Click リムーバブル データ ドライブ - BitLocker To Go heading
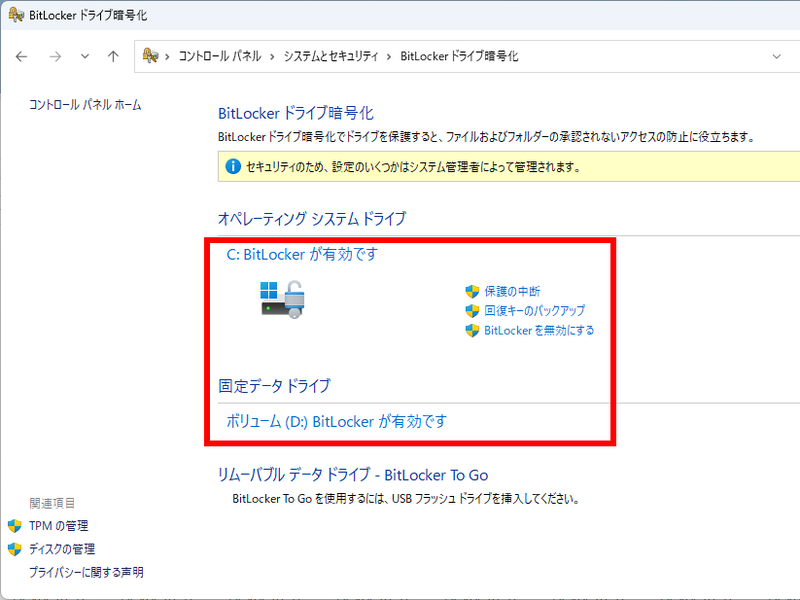 click(x=353, y=475)
